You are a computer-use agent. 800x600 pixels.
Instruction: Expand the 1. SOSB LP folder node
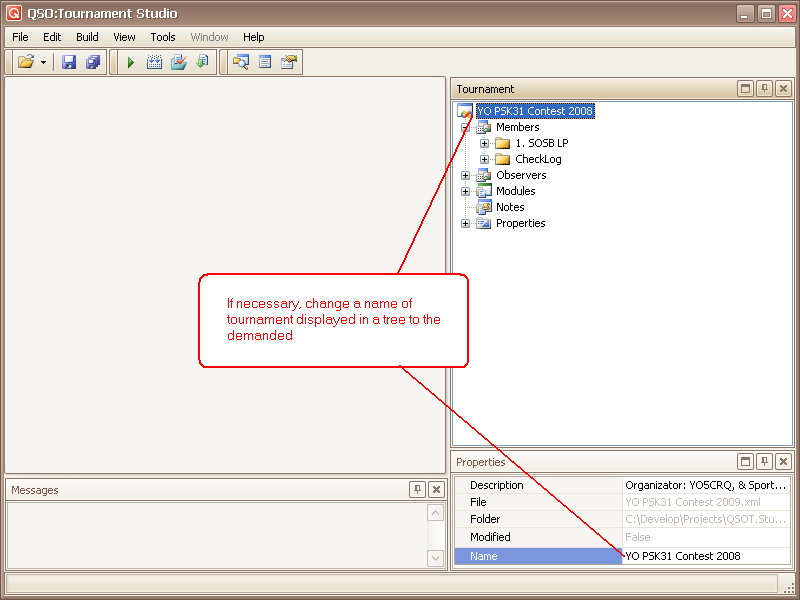pyautogui.click(x=485, y=143)
